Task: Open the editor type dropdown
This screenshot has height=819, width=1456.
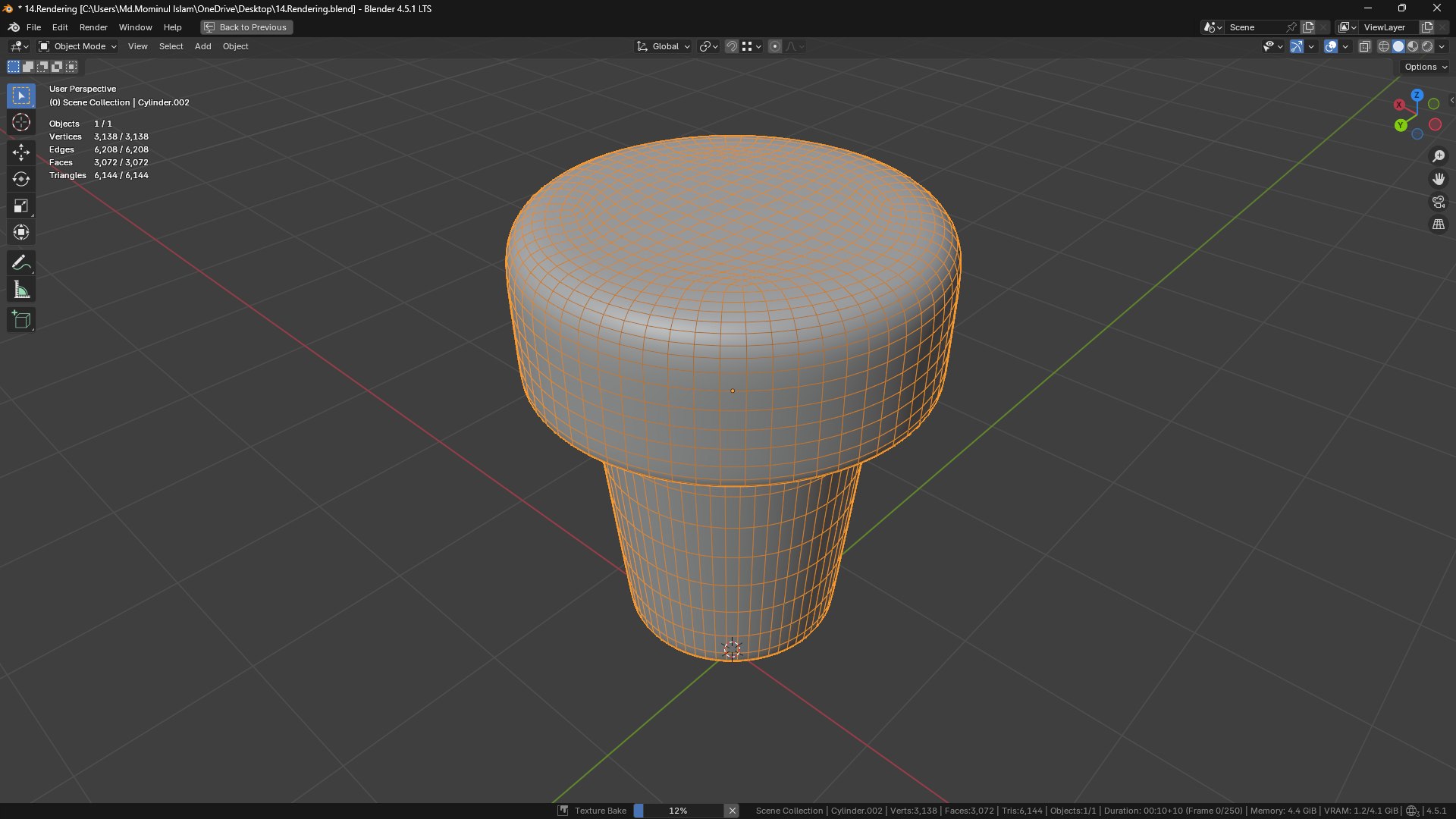Action: [19, 46]
